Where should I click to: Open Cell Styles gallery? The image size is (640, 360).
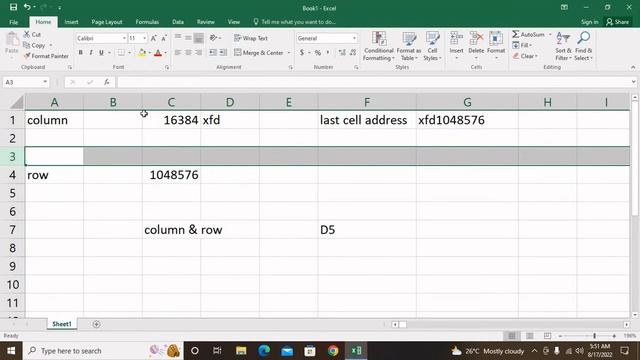click(432, 46)
